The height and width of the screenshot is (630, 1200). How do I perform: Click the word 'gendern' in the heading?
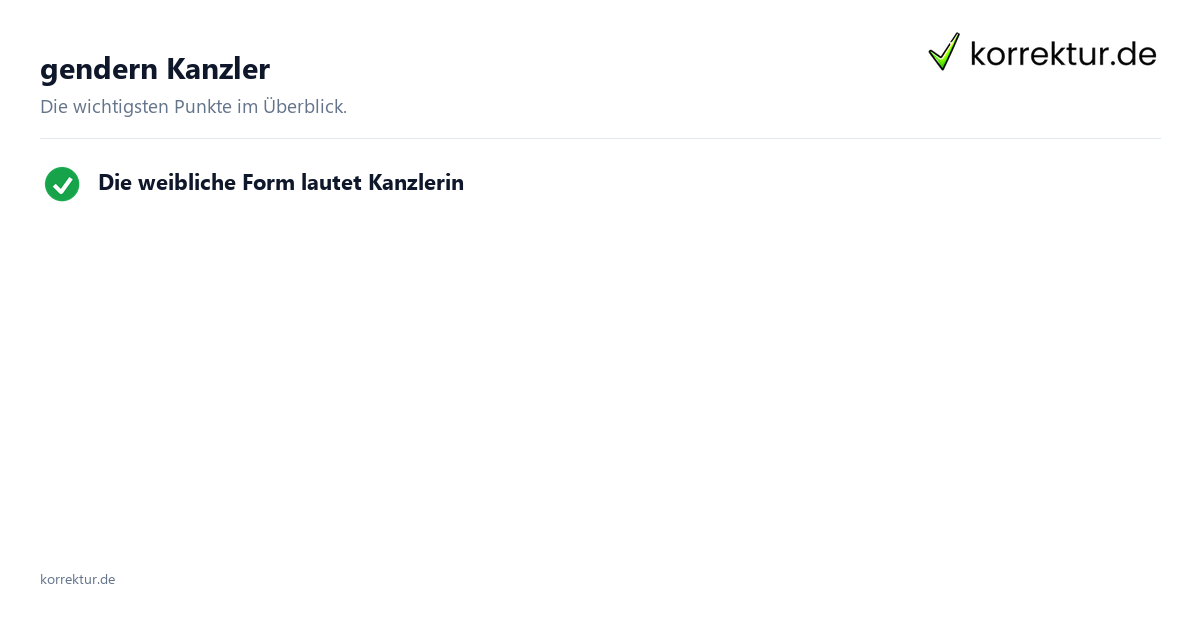coord(99,70)
